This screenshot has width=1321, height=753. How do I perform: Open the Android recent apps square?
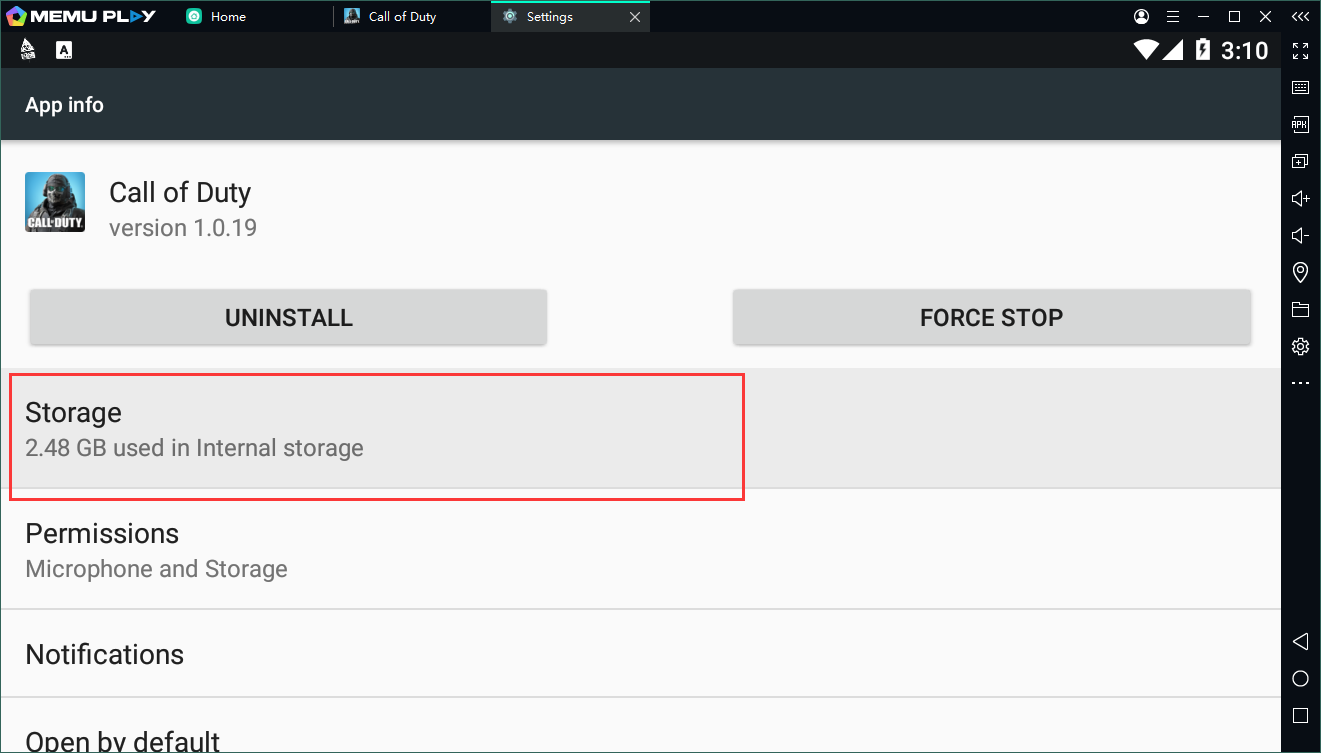[x=1300, y=716]
